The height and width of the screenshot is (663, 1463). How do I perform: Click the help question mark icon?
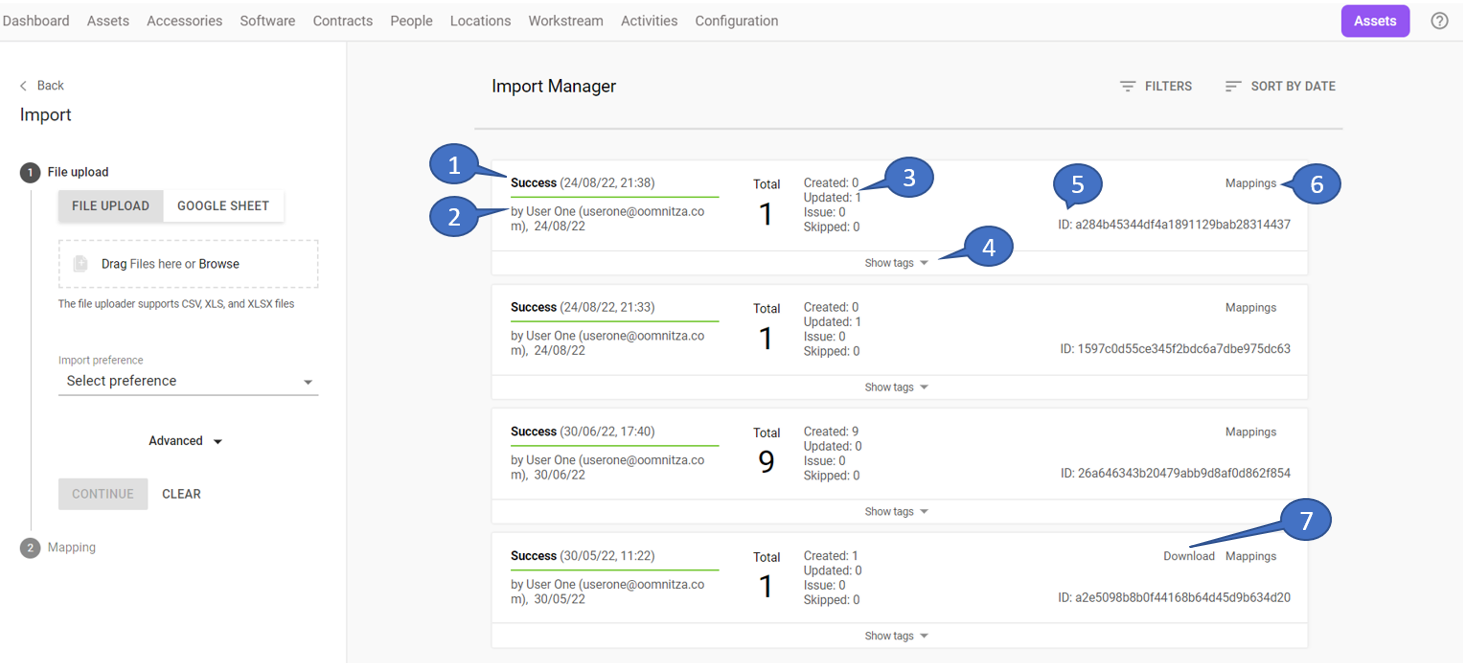[1439, 21]
